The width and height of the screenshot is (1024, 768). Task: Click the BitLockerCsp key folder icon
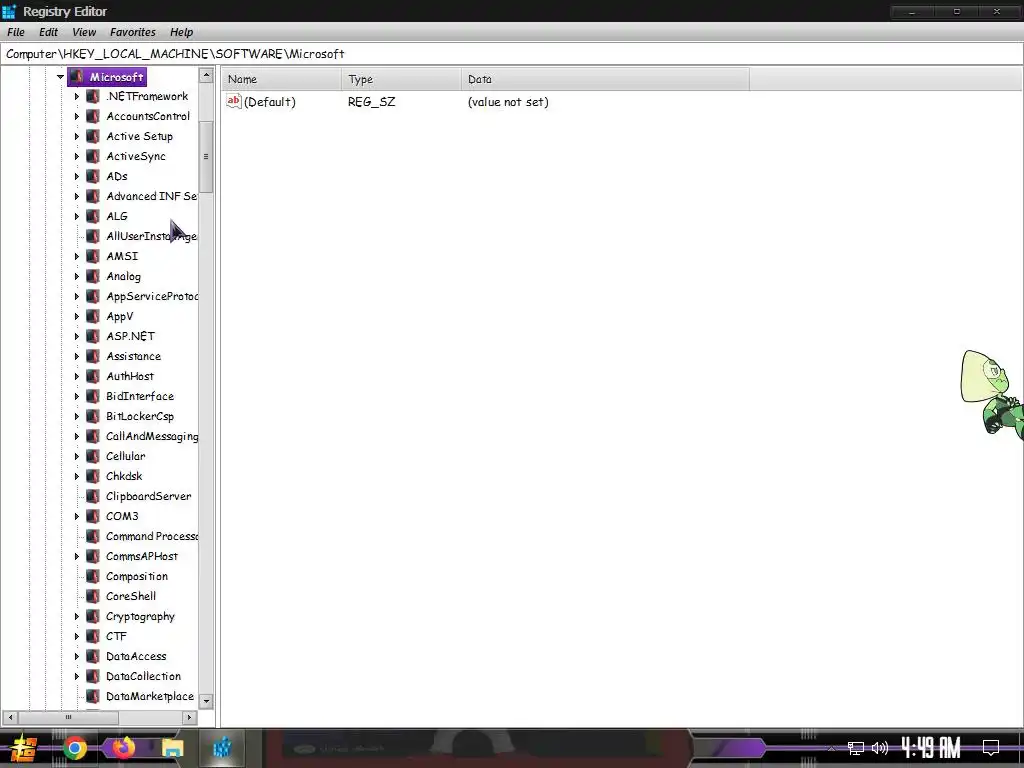93,417
